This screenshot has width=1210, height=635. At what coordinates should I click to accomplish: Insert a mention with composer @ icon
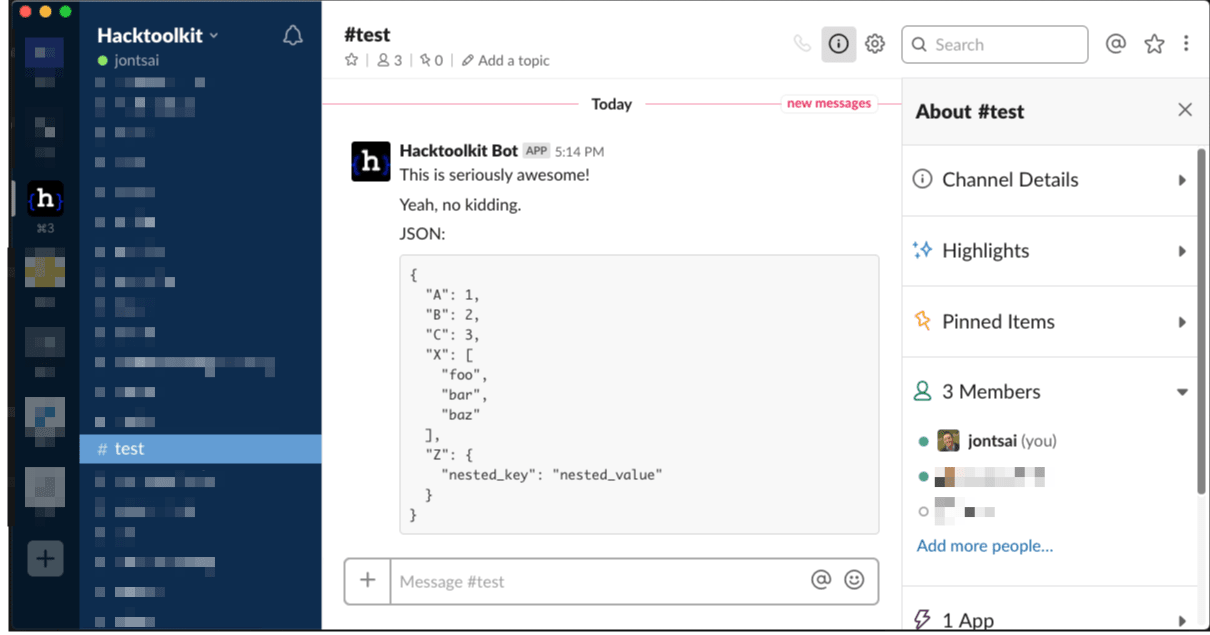(821, 580)
